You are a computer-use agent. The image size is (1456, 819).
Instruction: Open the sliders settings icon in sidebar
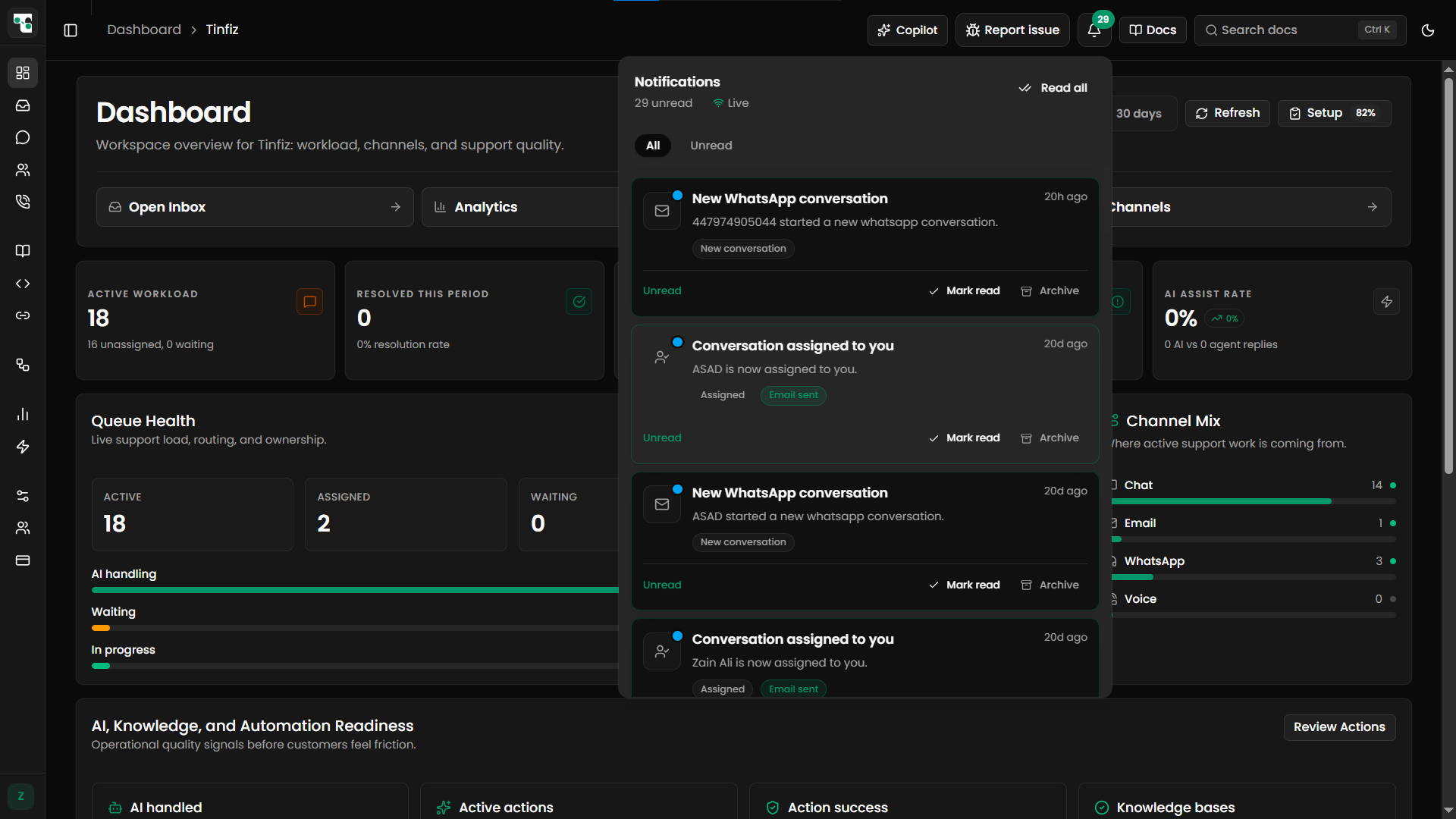pyautogui.click(x=23, y=496)
